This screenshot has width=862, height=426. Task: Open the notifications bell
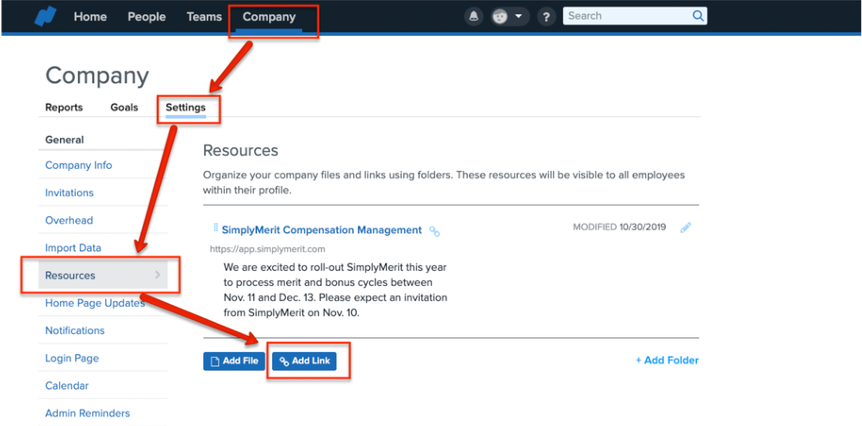tap(473, 17)
